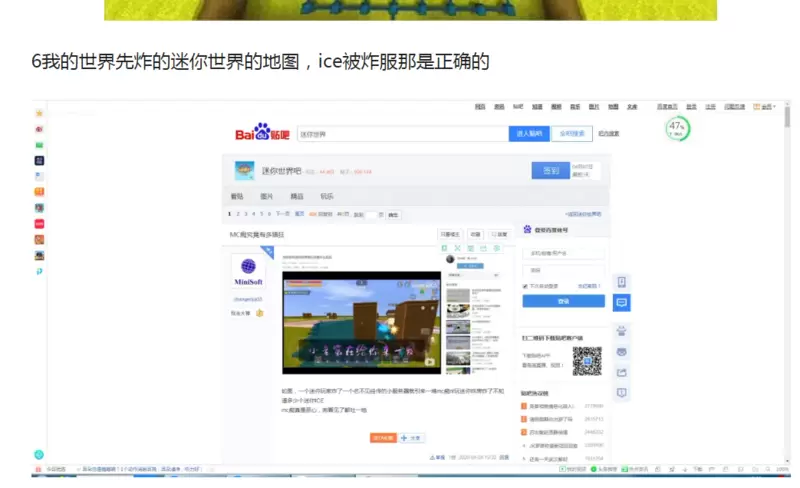Go to 百度首页 link at top
Viewport: 800px width, 488px height.
pos(667,107)
